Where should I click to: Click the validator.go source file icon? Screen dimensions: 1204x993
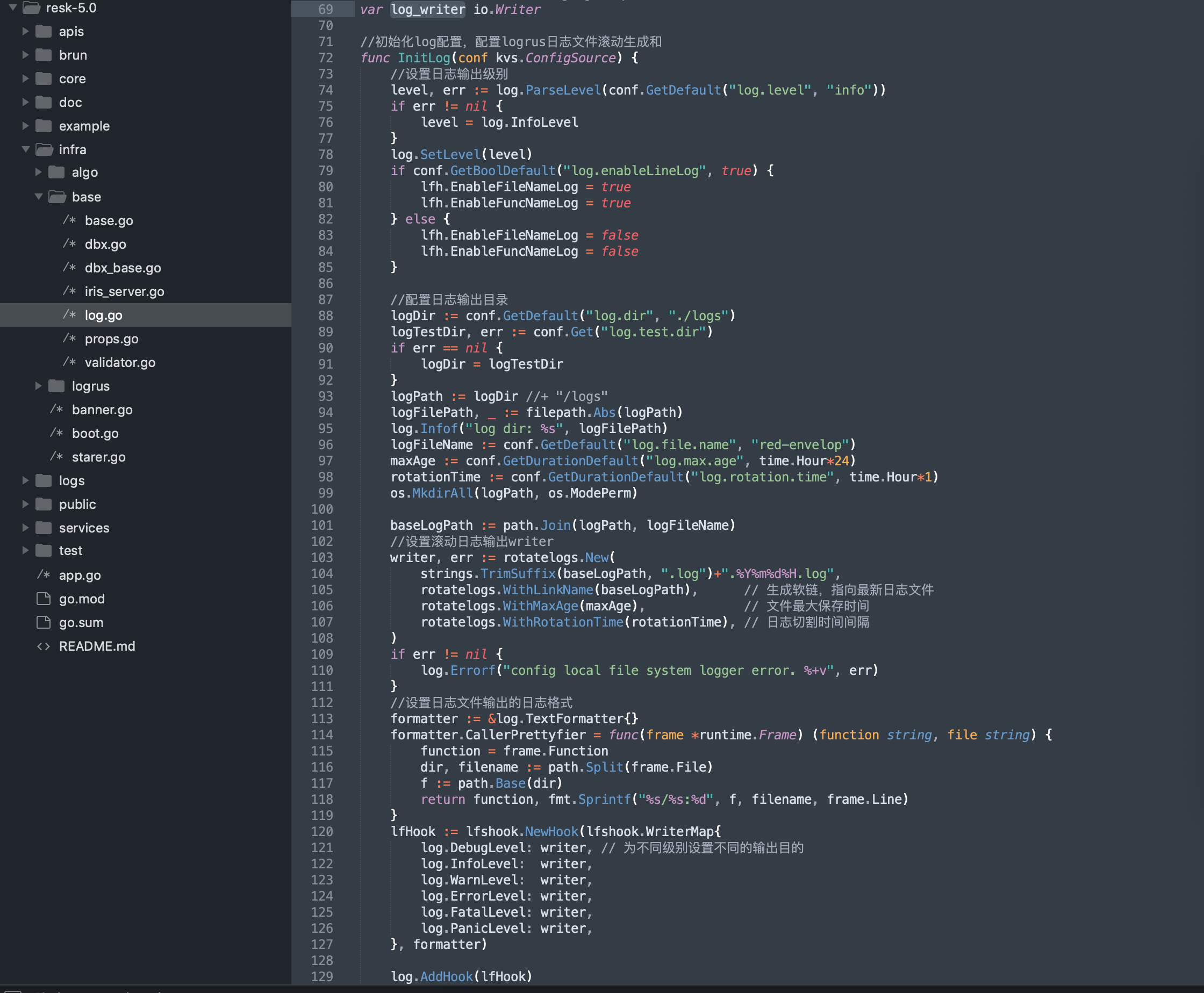pyautogui.click(x=69, y=362)
